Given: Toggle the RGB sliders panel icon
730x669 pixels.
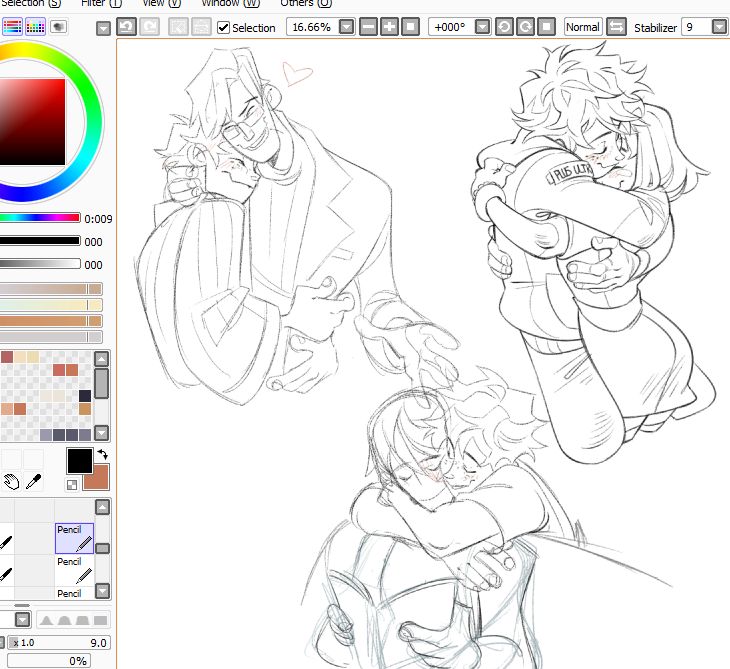Looking at the screenshot, I should pos(12,27).
